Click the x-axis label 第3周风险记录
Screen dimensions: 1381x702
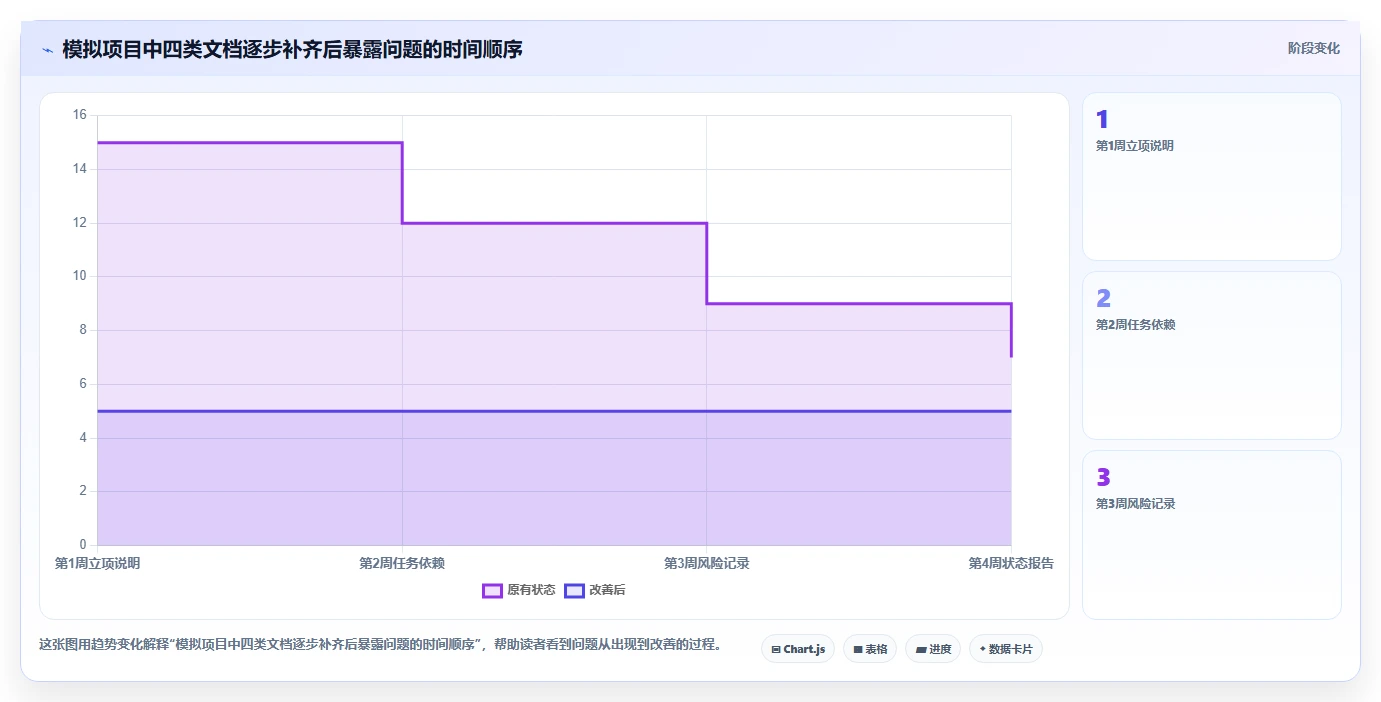click(707, 563)
